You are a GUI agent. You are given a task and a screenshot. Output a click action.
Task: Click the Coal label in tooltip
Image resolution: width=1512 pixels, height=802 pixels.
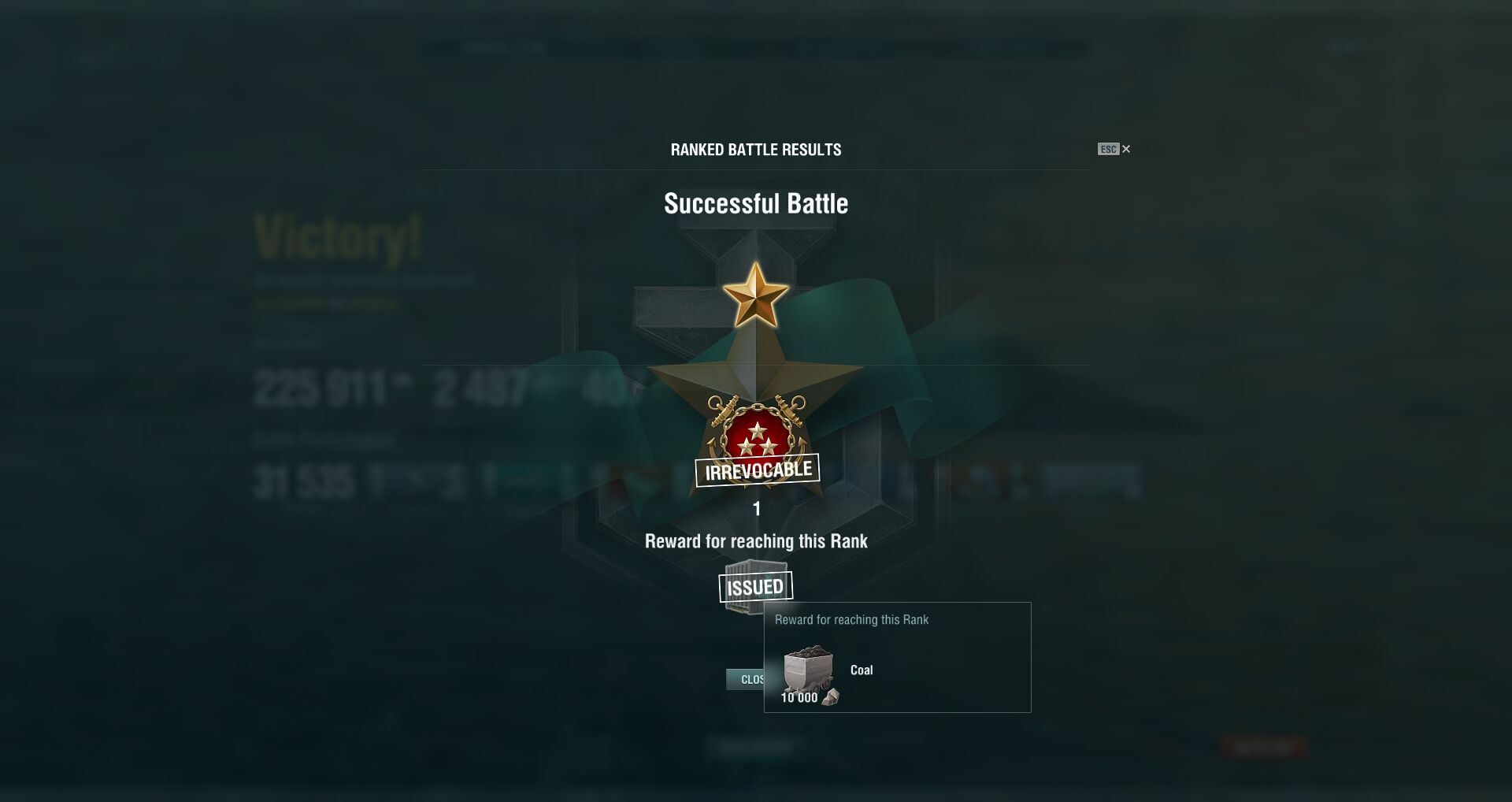862,670
